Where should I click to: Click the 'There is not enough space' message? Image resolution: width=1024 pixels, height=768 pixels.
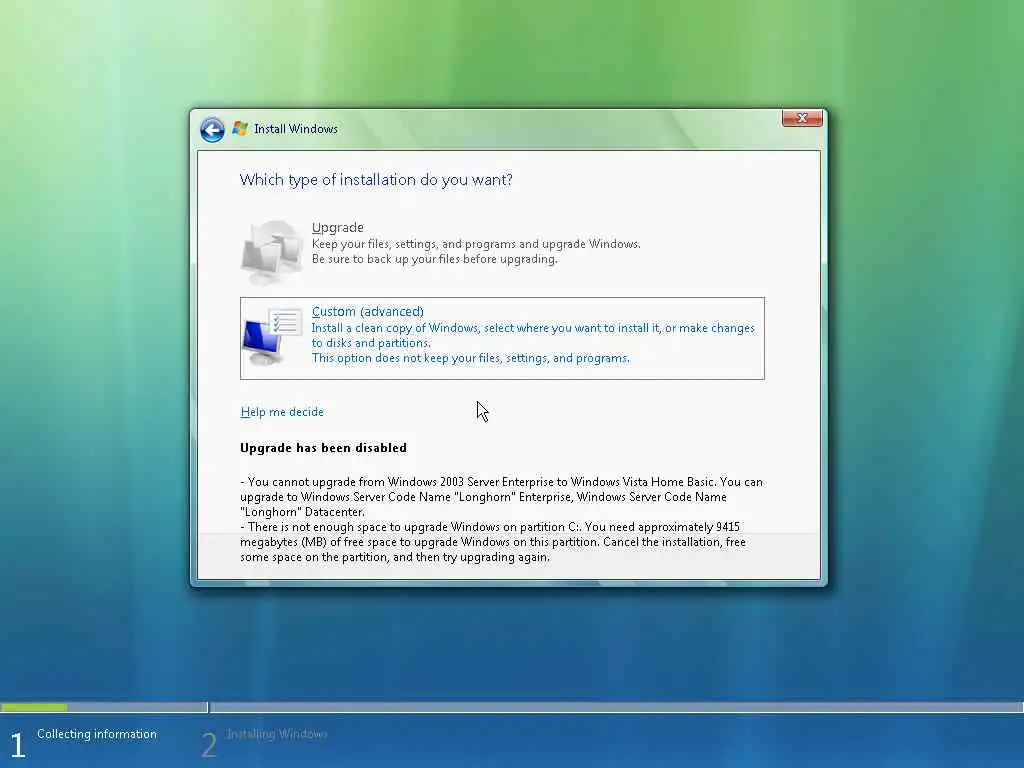[493, 542]
